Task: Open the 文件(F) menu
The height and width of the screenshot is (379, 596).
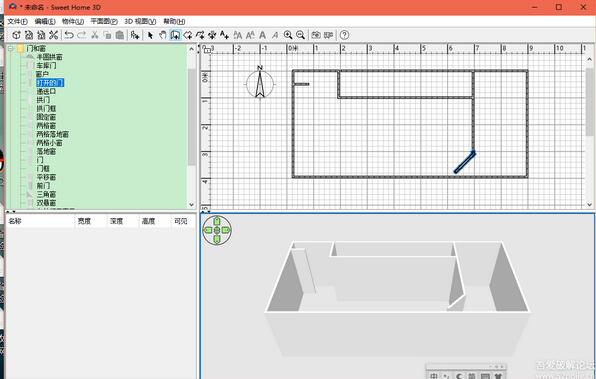Action: [17, 21]
